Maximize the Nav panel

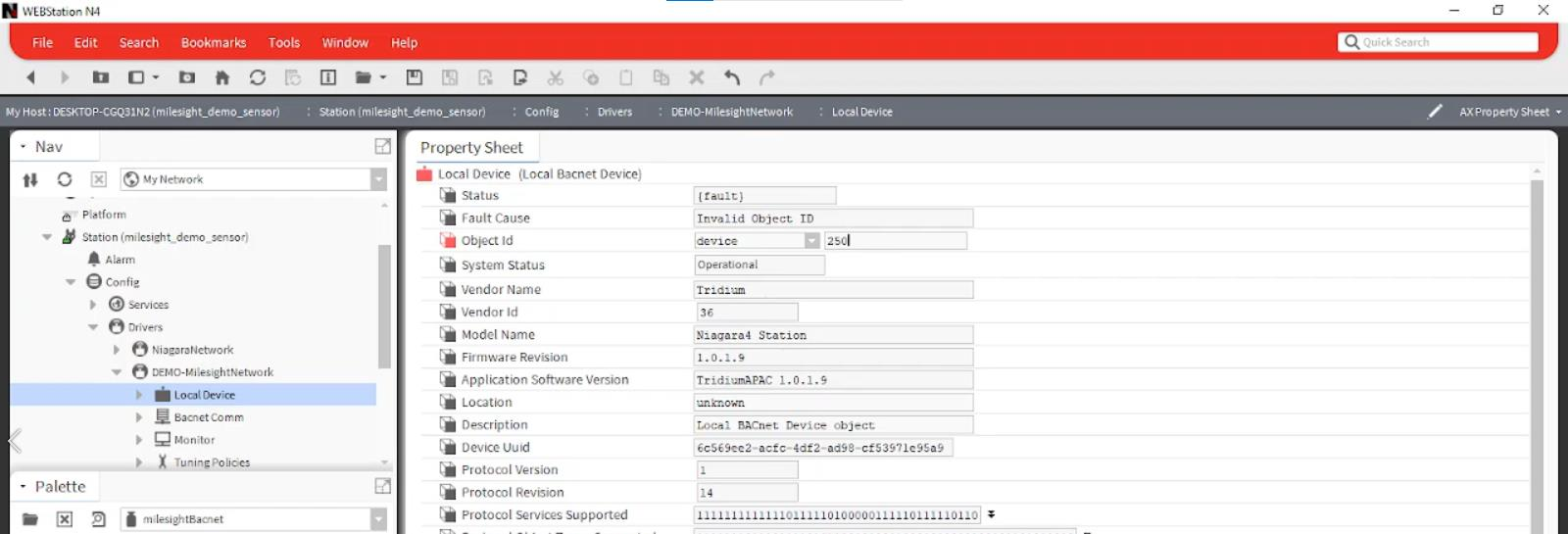click(383, 146)
